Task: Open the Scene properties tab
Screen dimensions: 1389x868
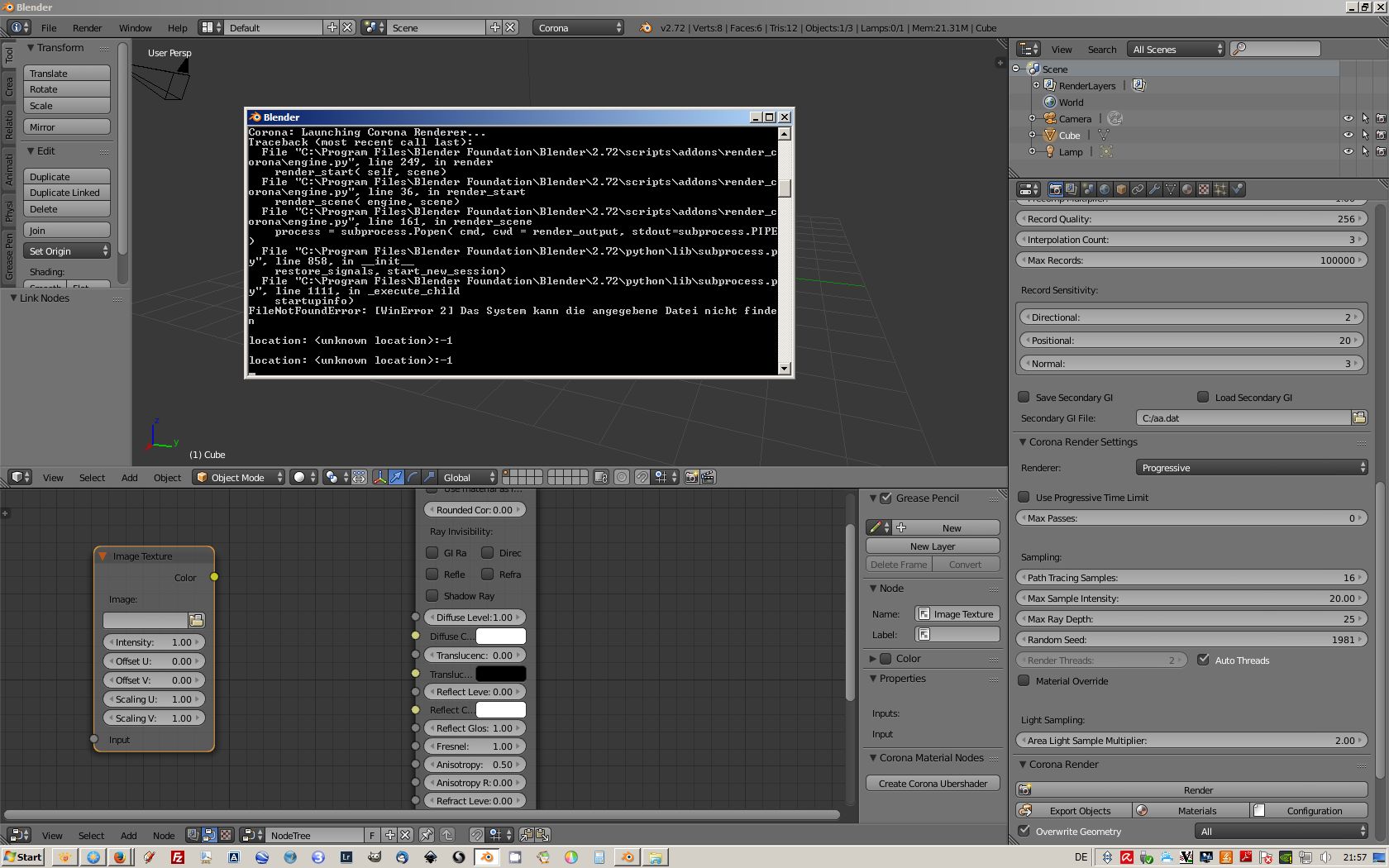Action: point(1088,189)
